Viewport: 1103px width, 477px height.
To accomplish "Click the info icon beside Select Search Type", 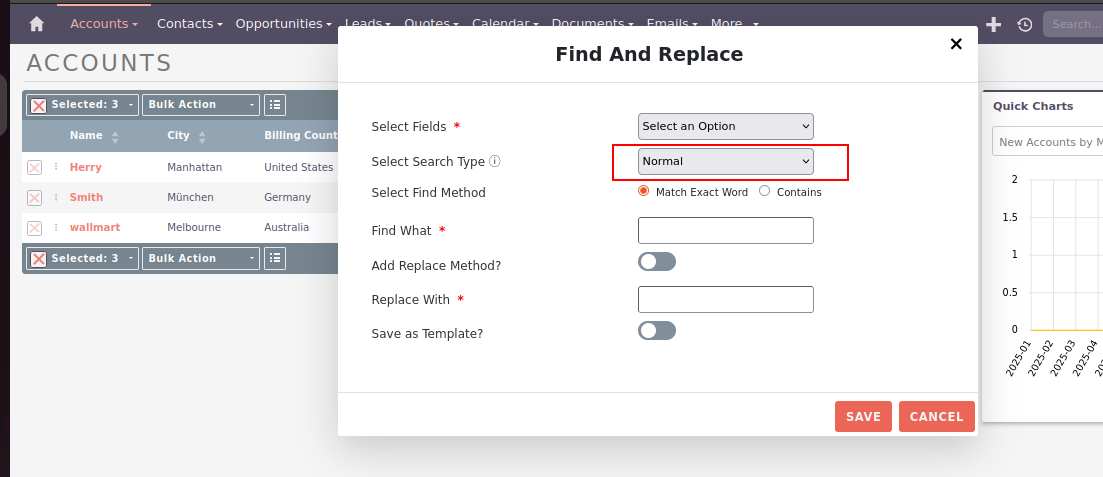I will coord(495,161).
